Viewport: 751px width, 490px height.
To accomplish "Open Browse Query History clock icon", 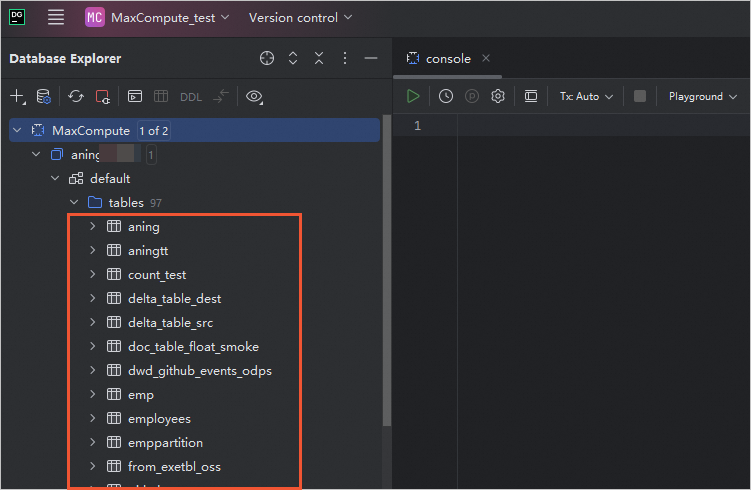I will click(x=446, y=96).
